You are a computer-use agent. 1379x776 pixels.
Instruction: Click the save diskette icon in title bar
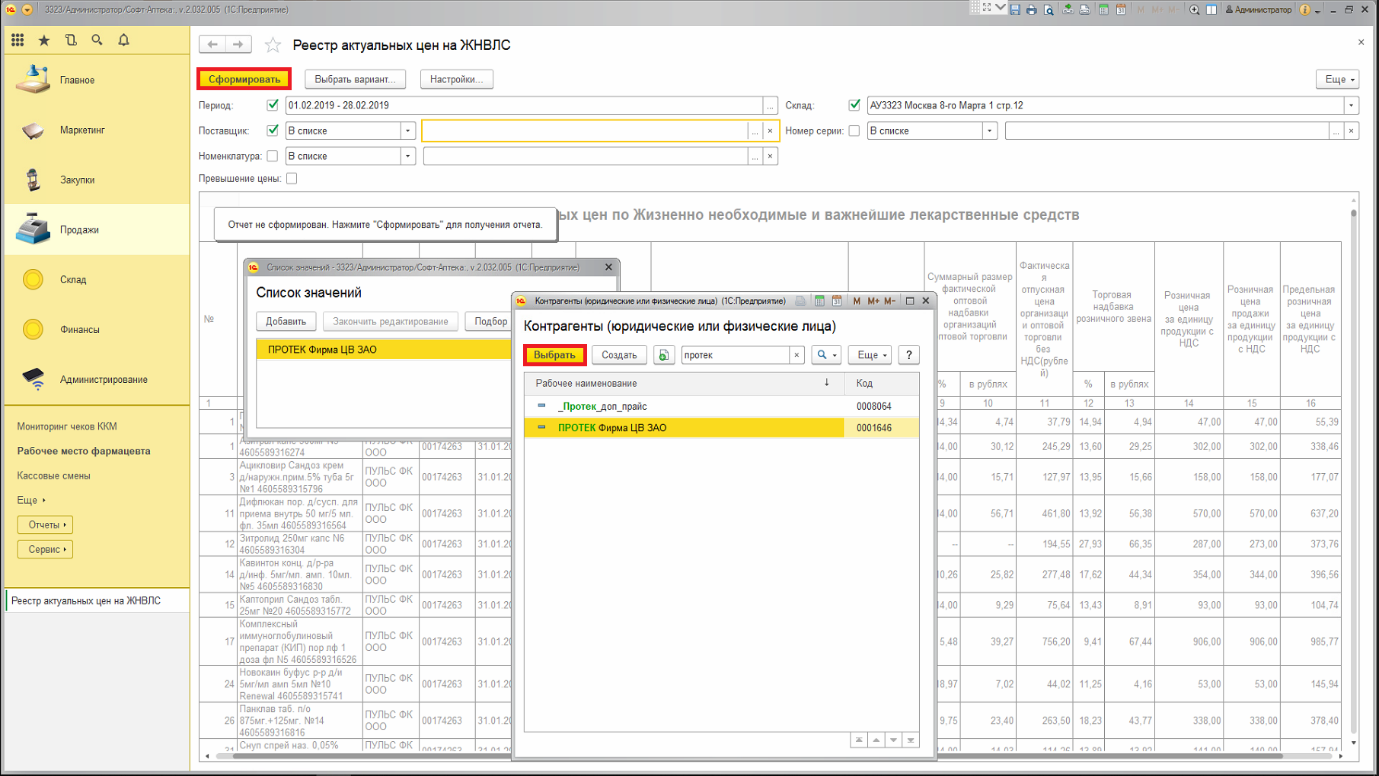[1015, 9]
